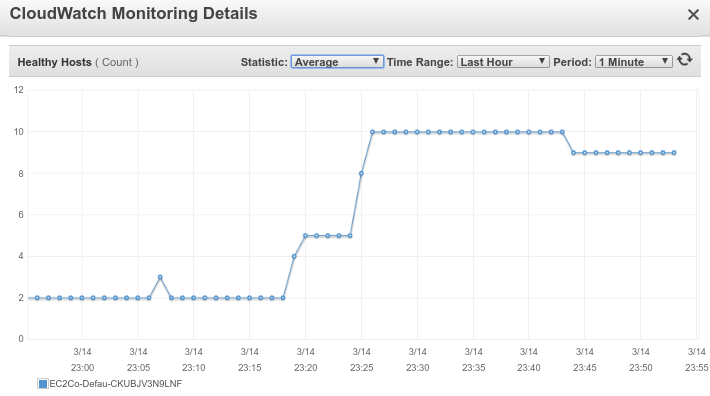Click the data point peaking at 3 hosts

160,277
